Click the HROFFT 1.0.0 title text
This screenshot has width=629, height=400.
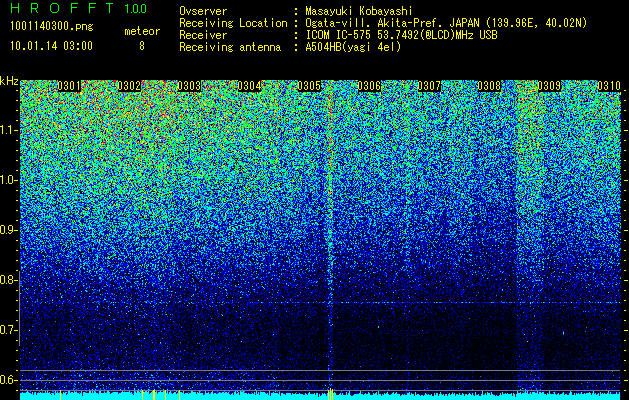click(x=79, y=8)
